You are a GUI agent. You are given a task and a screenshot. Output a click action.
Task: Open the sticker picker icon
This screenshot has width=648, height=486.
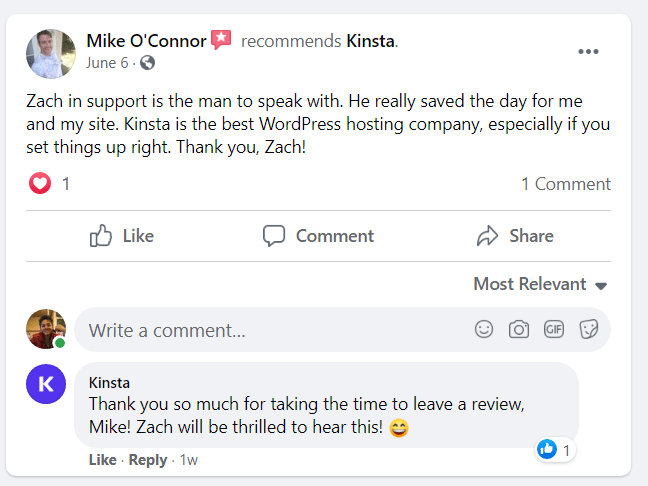pos(588,329)
